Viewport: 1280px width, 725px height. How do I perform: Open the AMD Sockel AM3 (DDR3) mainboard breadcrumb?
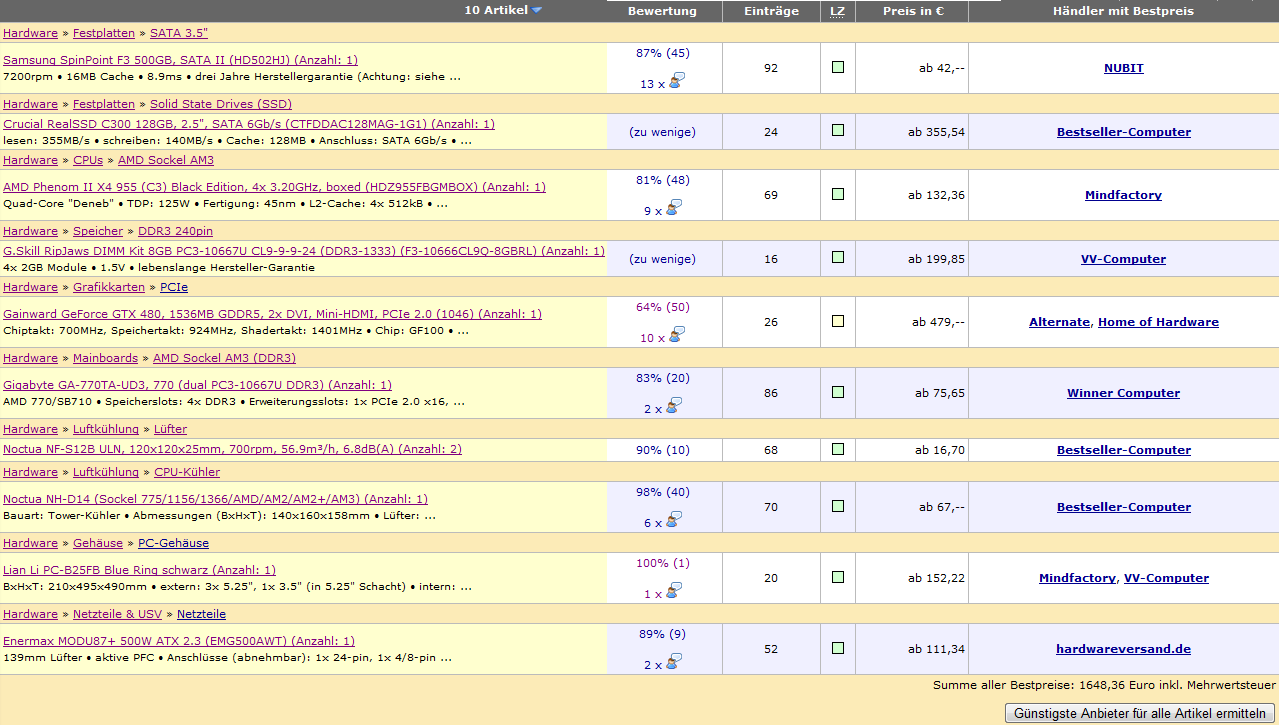point(224,358)
